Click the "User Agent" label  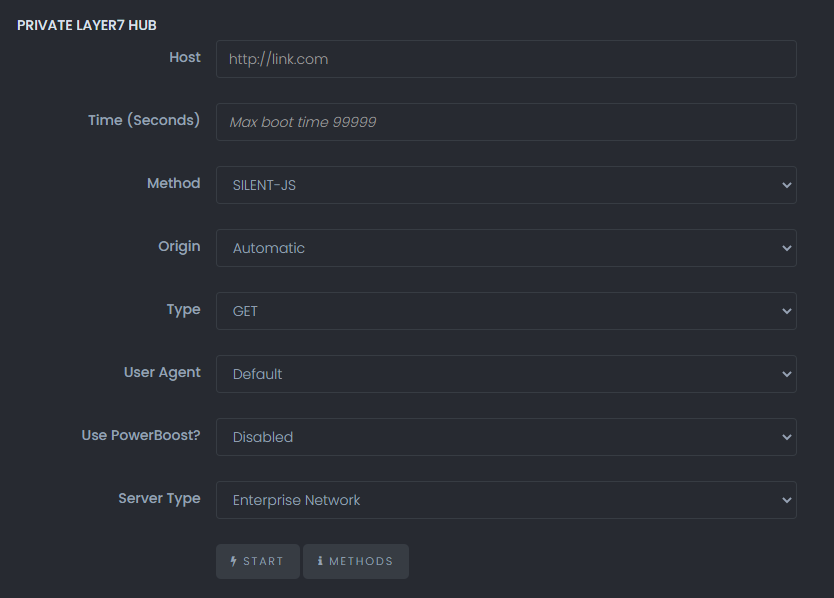pos(162,372)
